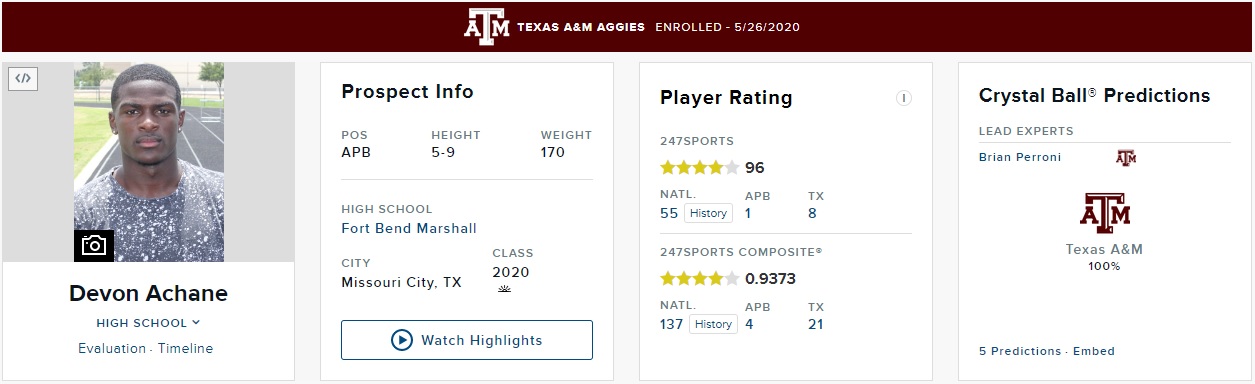View the 5 Predictions link
1255x384 pixels.
(1020, 351)
